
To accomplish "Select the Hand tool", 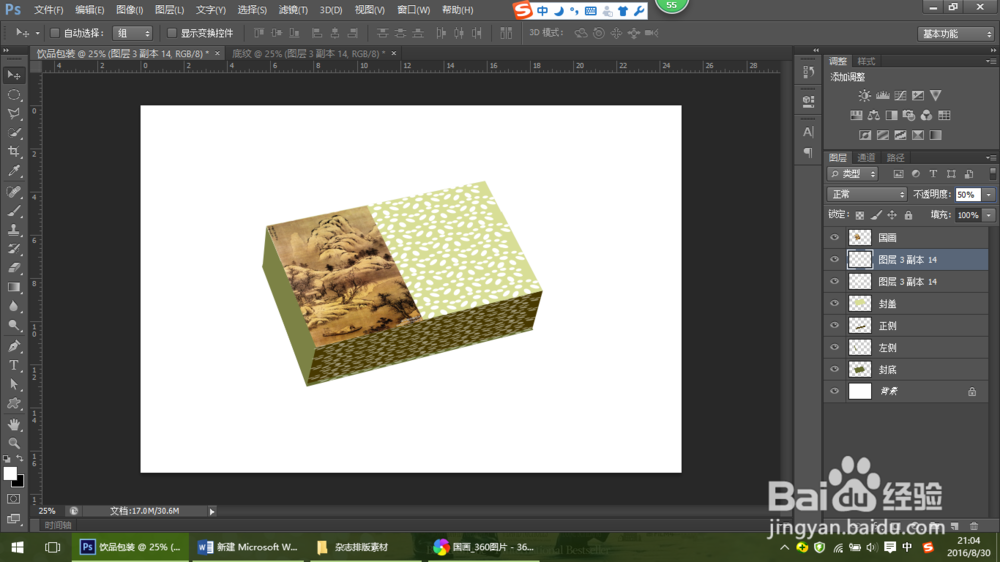I will (14, 424).
